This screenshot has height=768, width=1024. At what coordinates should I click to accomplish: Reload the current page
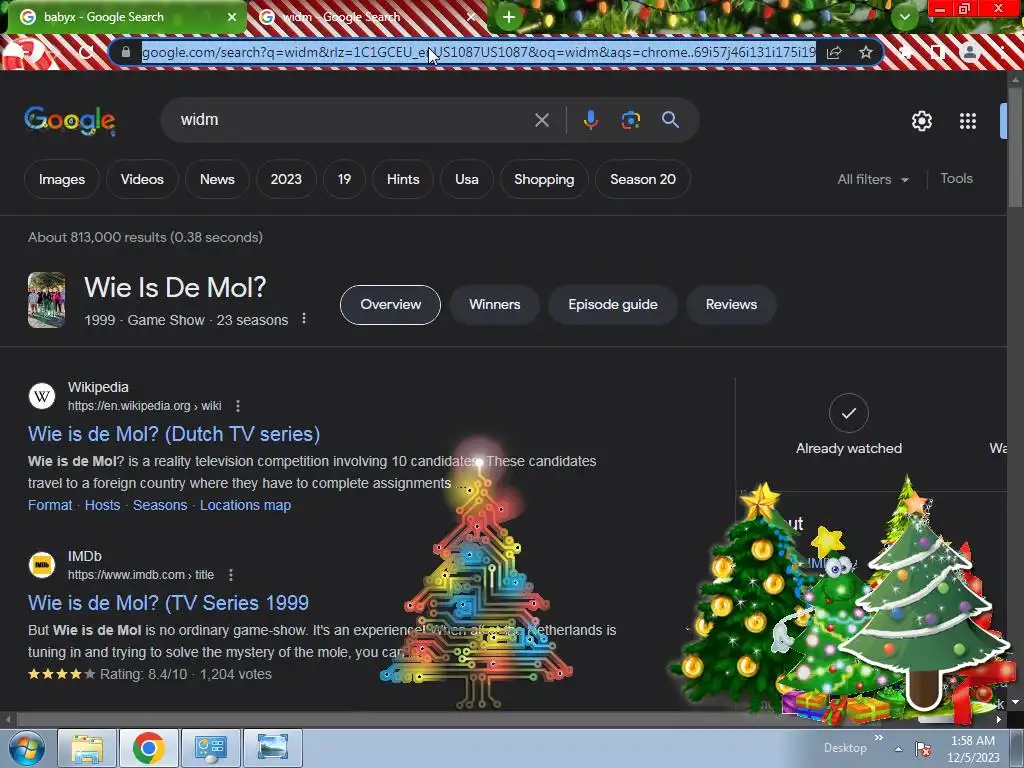click(x=86, y=52)
